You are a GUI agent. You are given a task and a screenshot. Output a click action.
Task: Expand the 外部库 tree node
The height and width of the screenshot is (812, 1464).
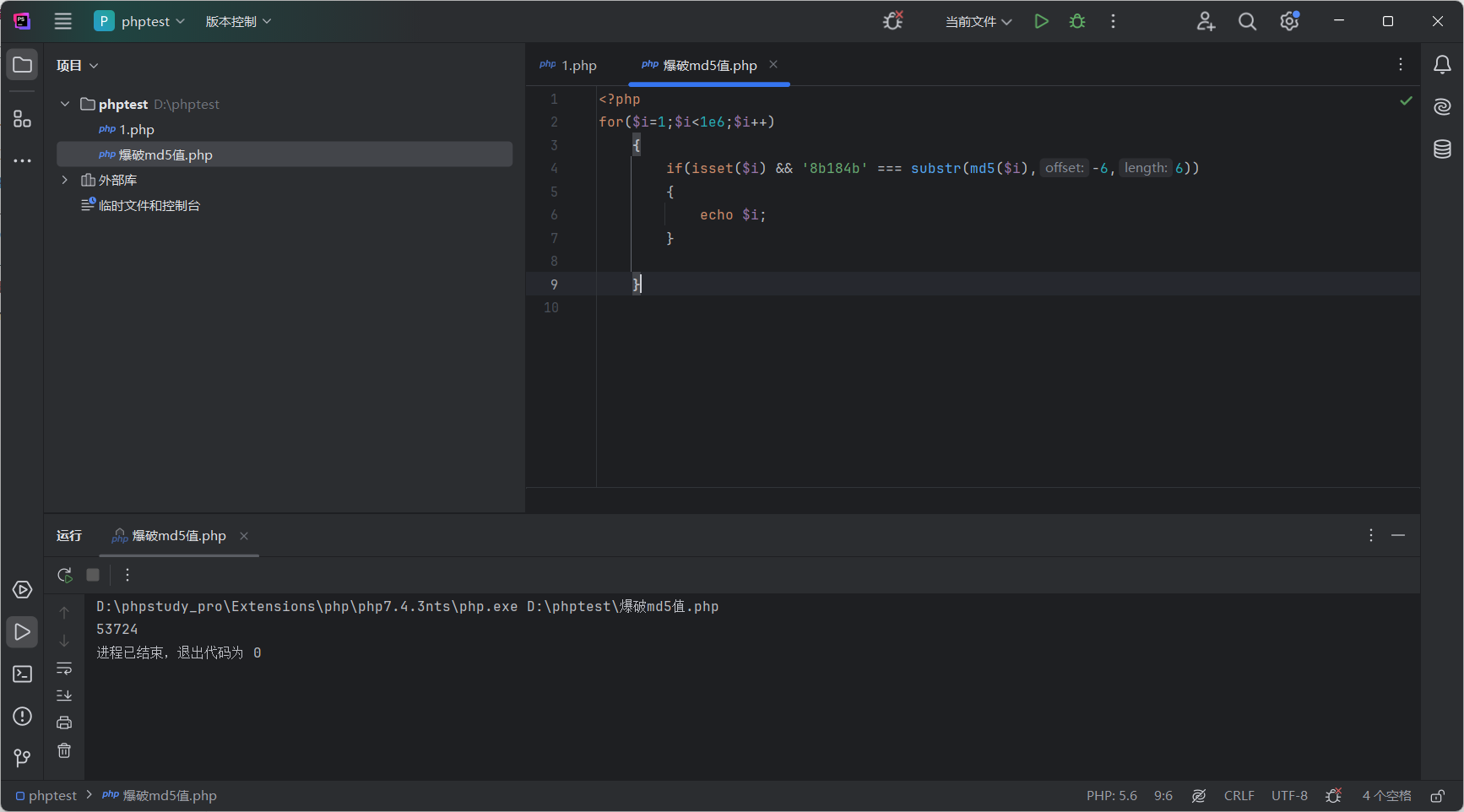tap(65, 180)
